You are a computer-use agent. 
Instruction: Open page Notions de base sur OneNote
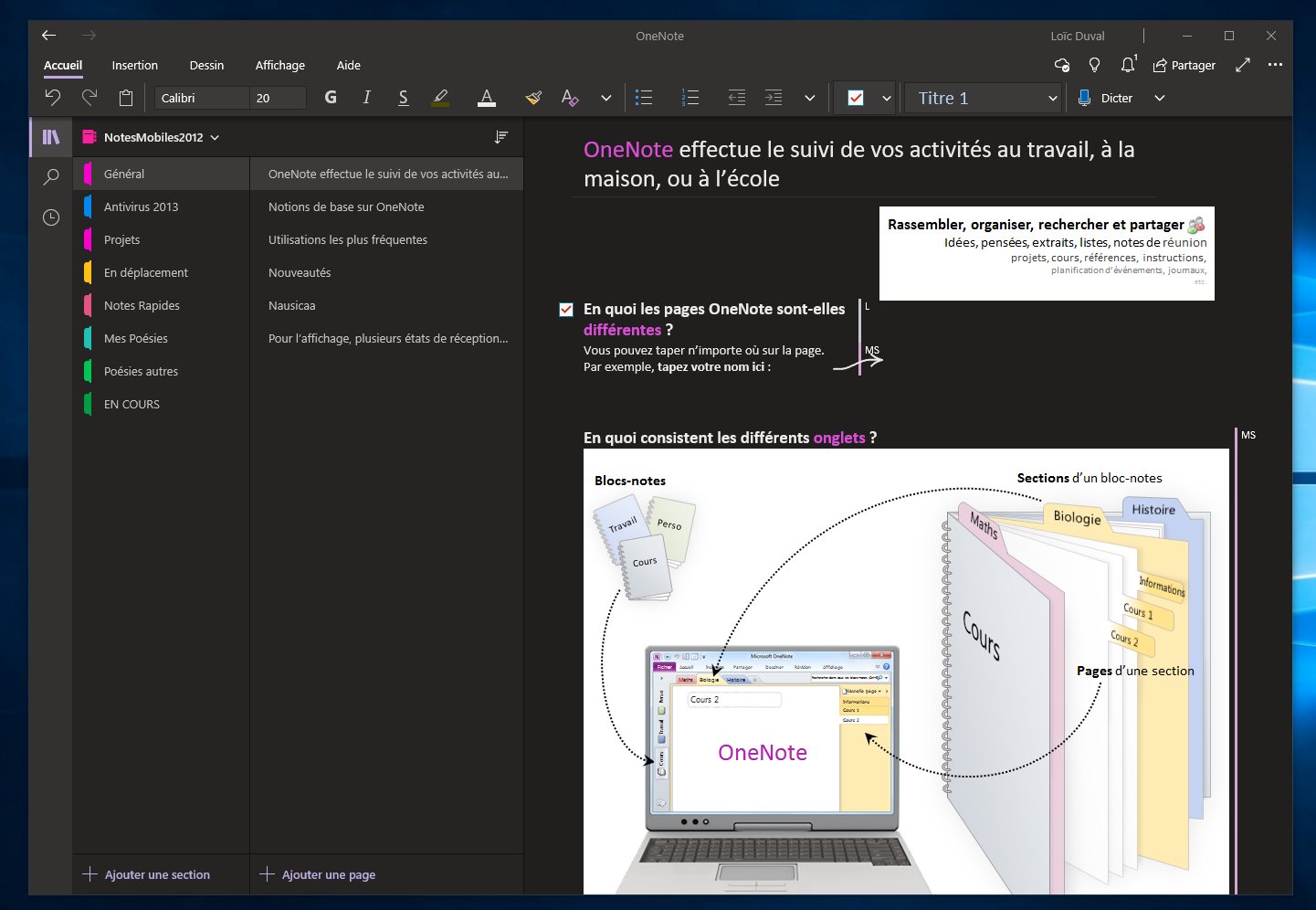387,206
